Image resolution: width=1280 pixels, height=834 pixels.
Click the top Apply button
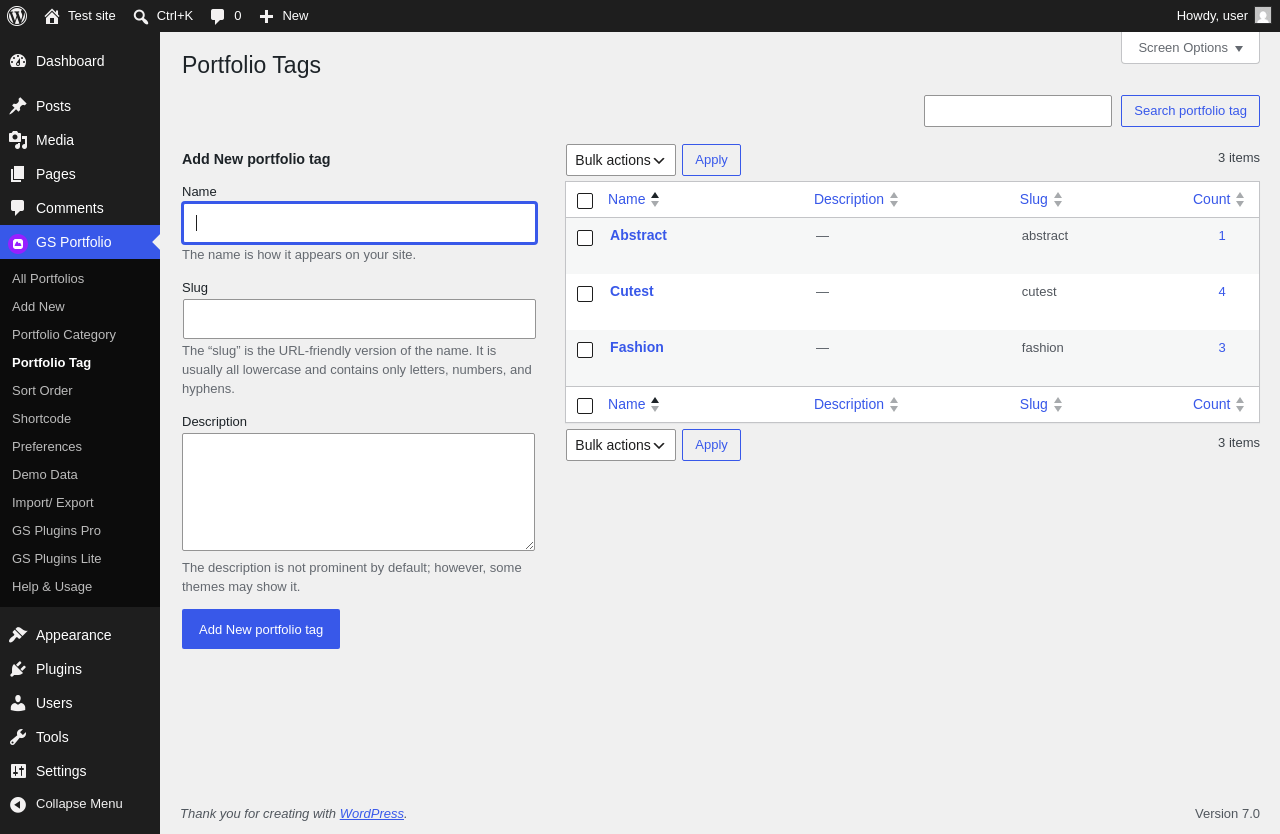click(x=711, y=160)
